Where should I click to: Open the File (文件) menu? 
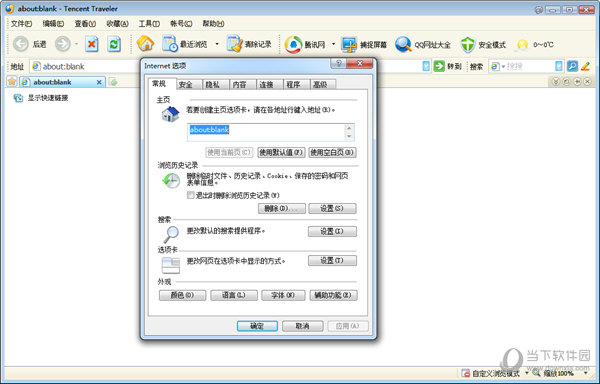pos(21,24)
